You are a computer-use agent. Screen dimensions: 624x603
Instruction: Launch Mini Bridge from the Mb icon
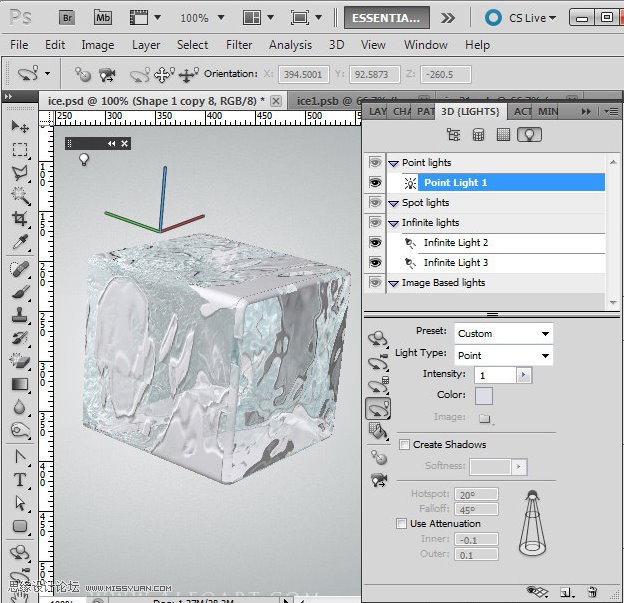point(103,18)
